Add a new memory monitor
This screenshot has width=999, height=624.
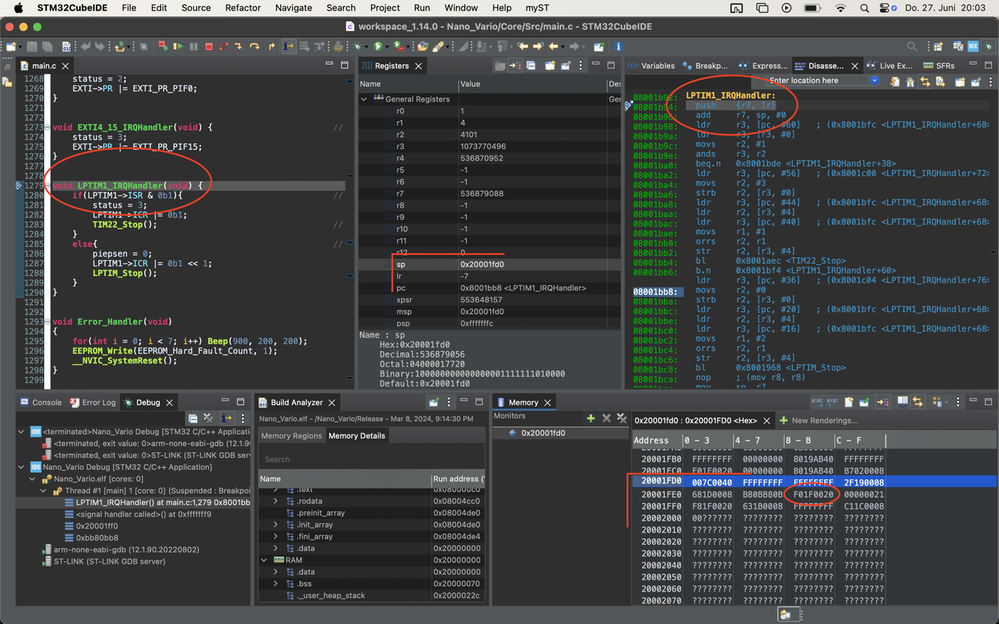click(590, 417)
